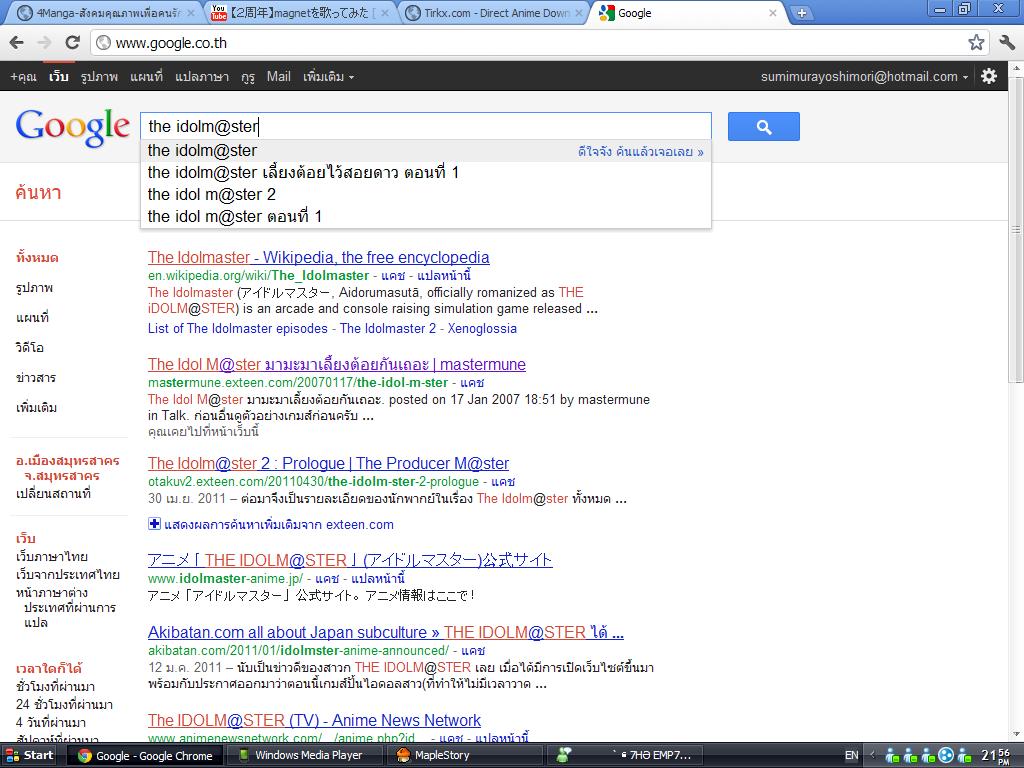Image resolution: width=1024 pixels, height=768 pixels.
Task: Click the page vertical scrollbar
Action: (x=1016, y=229)
